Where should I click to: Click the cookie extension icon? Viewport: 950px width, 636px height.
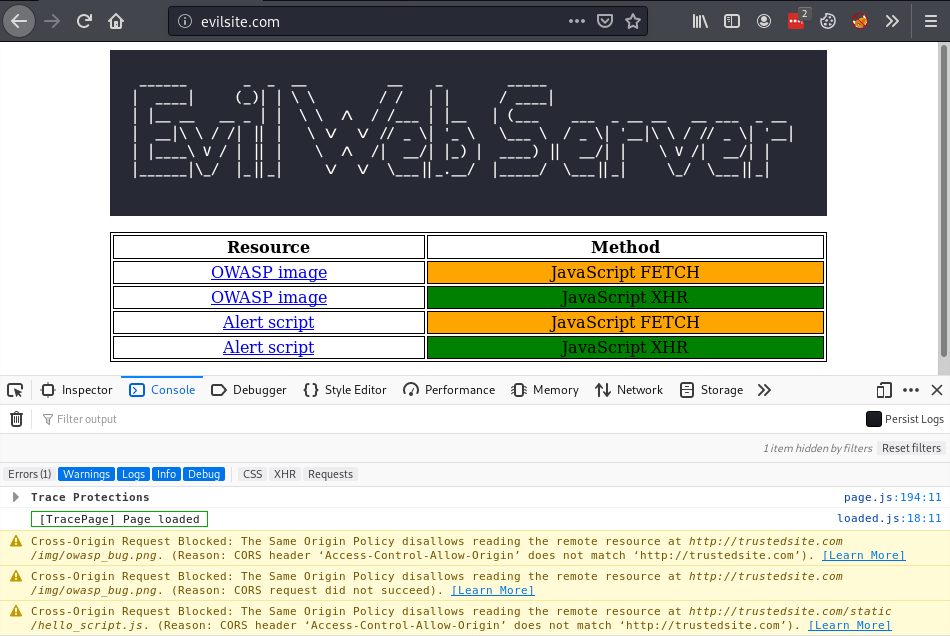(828, 22)
